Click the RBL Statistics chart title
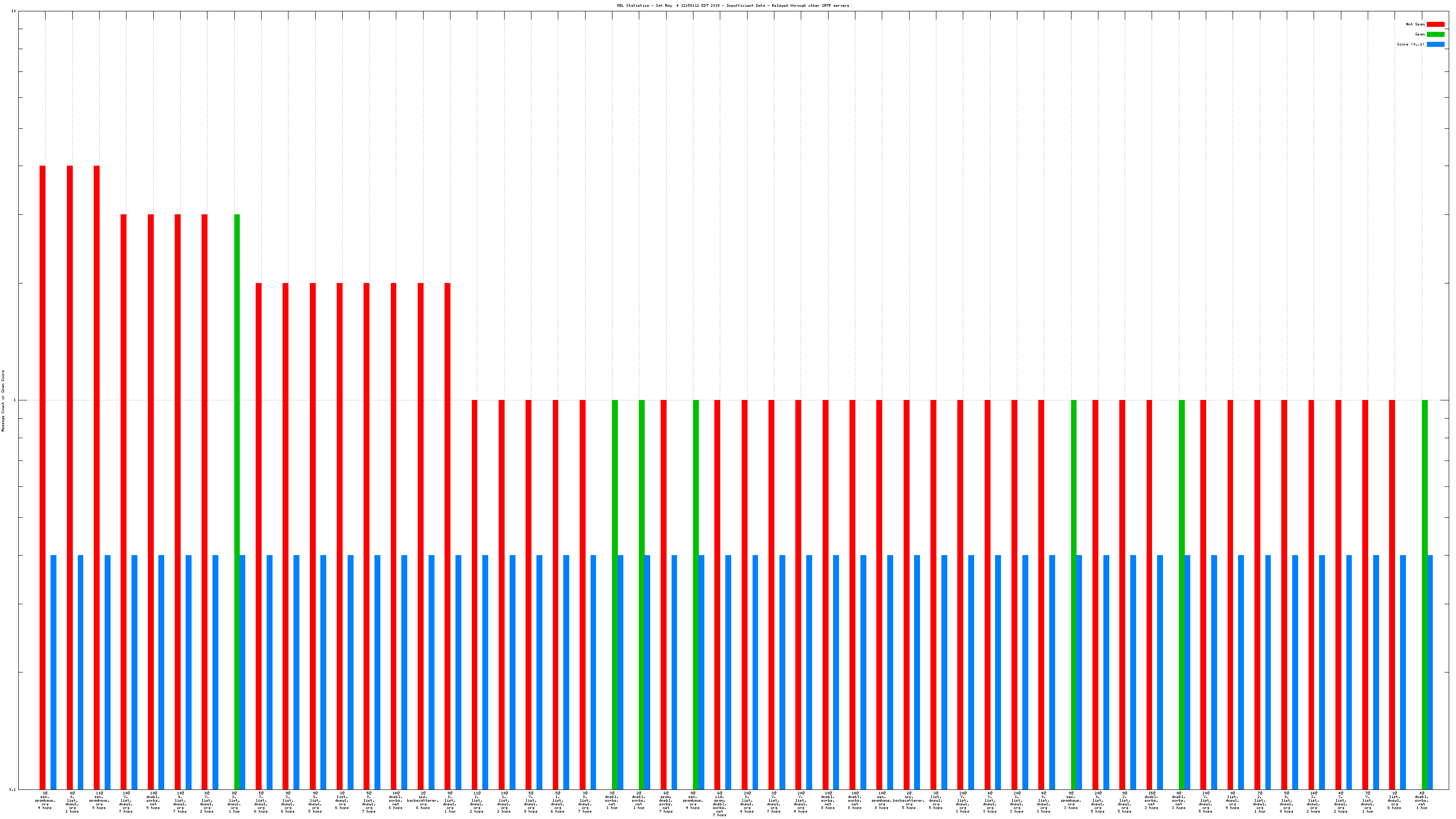Screen dimensions: 1456x819 [x=733, y=5]
